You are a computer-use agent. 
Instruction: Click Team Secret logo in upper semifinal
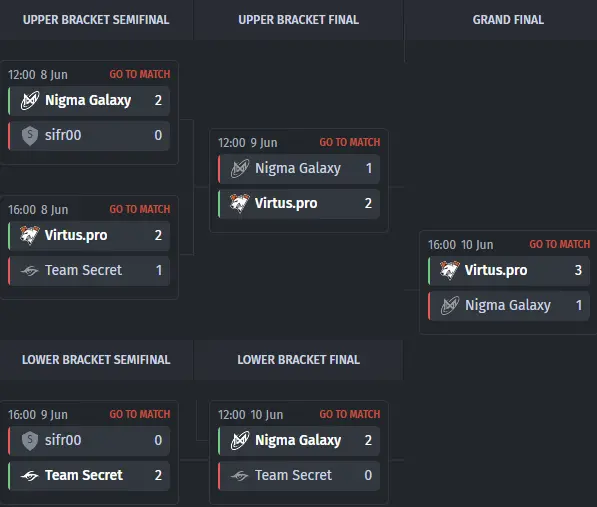(30, 271)
